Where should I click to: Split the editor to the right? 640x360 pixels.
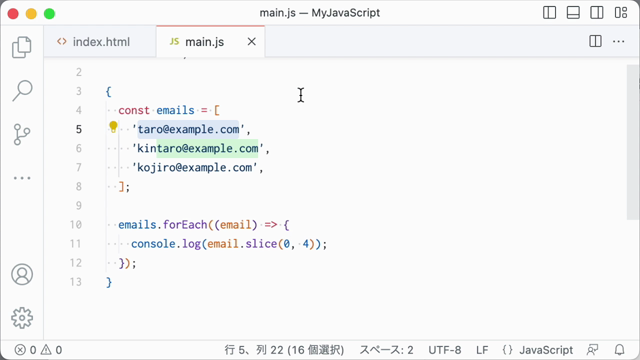point(595,41)
